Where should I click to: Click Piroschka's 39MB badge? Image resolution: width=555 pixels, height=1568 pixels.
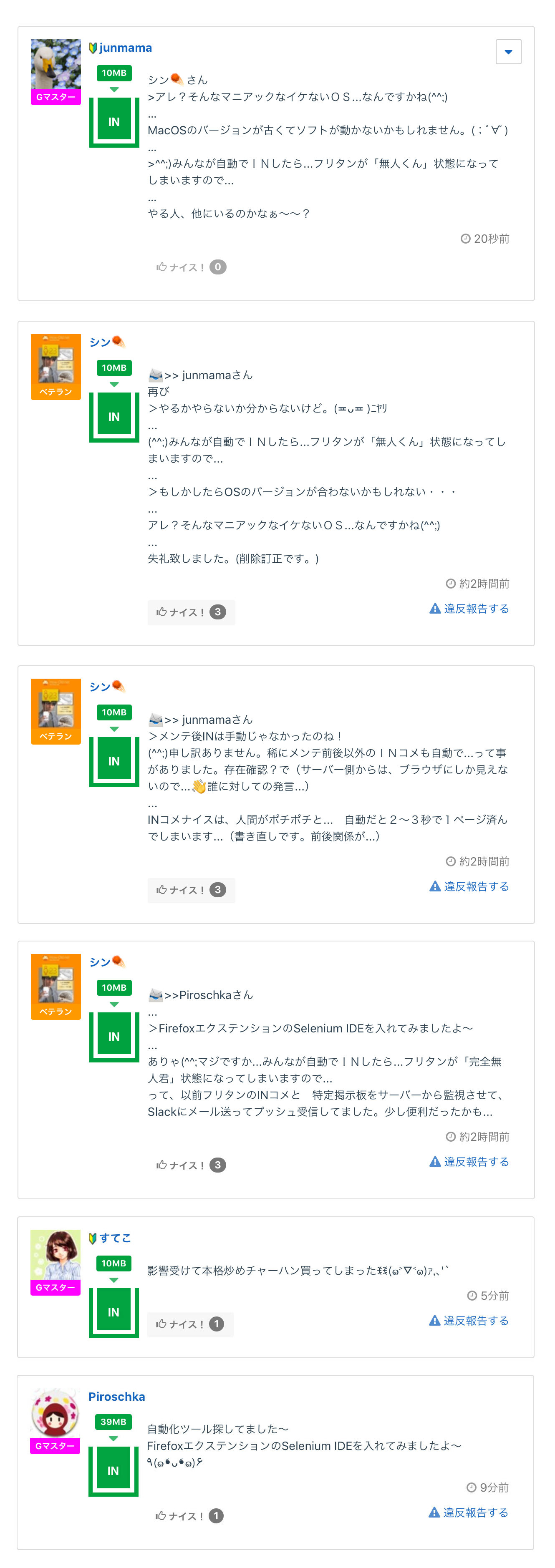click(x=114, y=1422)
